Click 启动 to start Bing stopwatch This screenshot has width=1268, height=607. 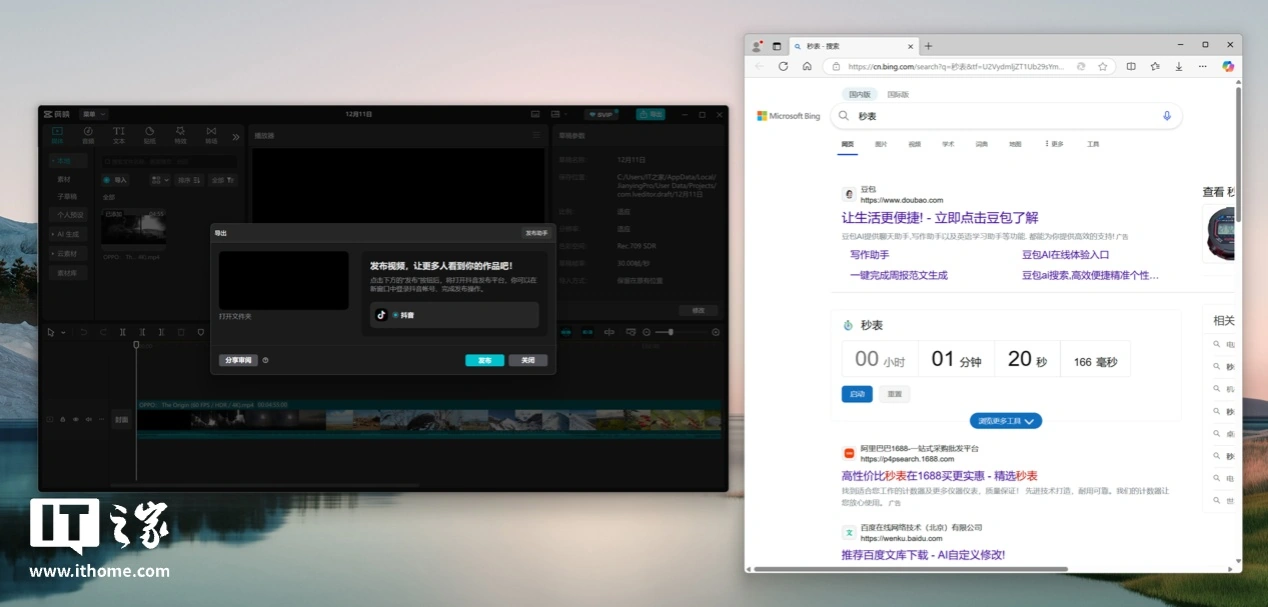857,394
